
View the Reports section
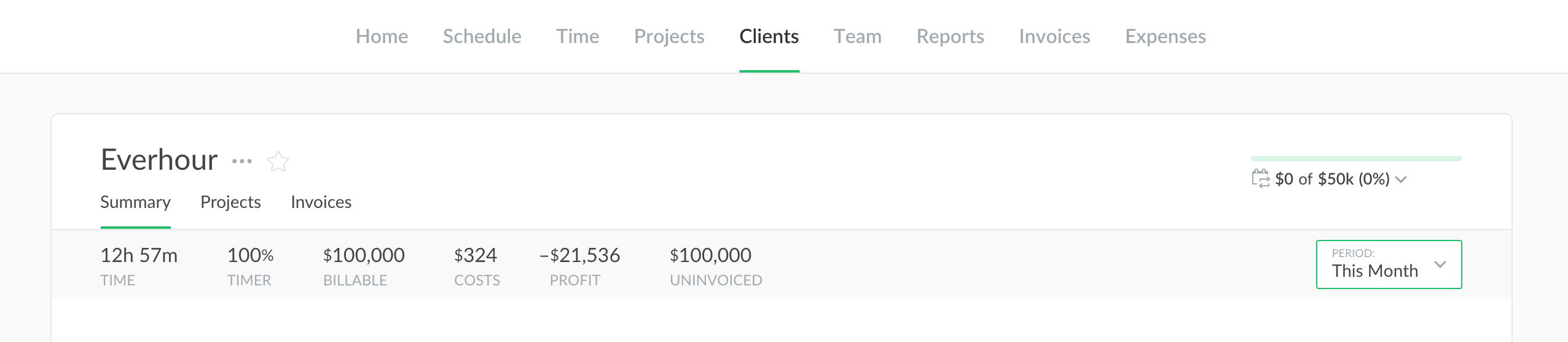[950, 36]
